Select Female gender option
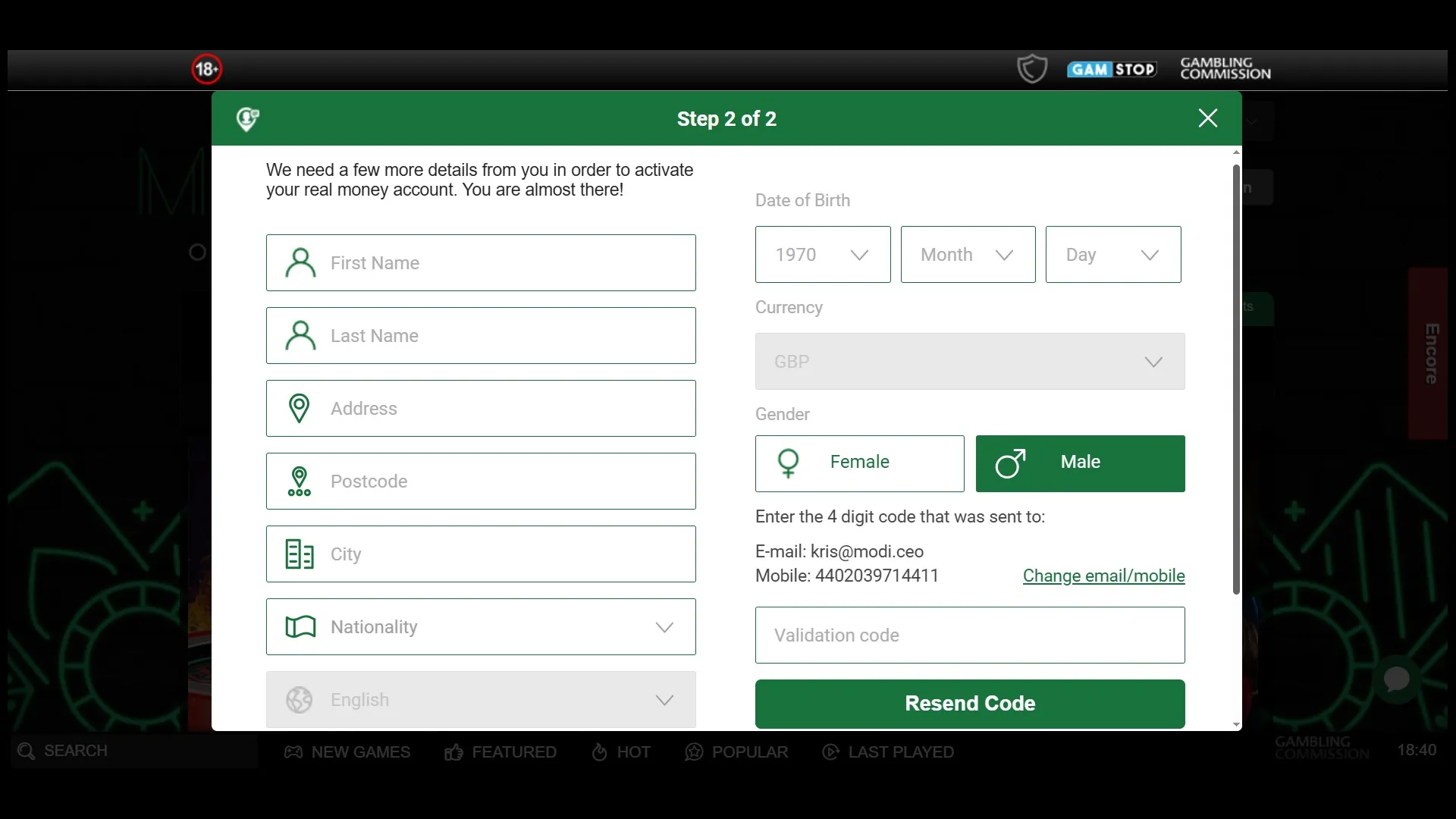This screenshot has width=1456, height=819. click(x=860, y=463)
